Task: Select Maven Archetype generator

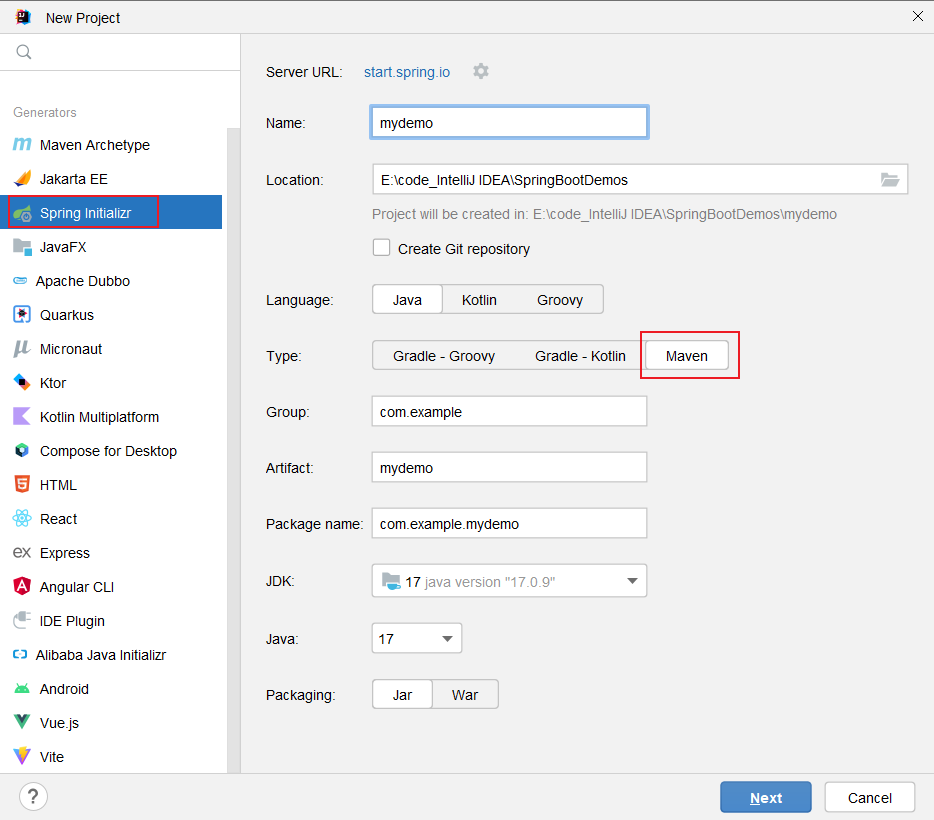Action: 111,145
